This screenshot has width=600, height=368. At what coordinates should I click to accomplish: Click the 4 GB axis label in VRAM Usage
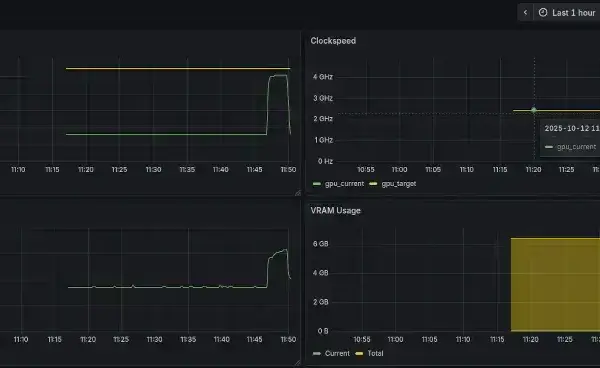(320, 273)
